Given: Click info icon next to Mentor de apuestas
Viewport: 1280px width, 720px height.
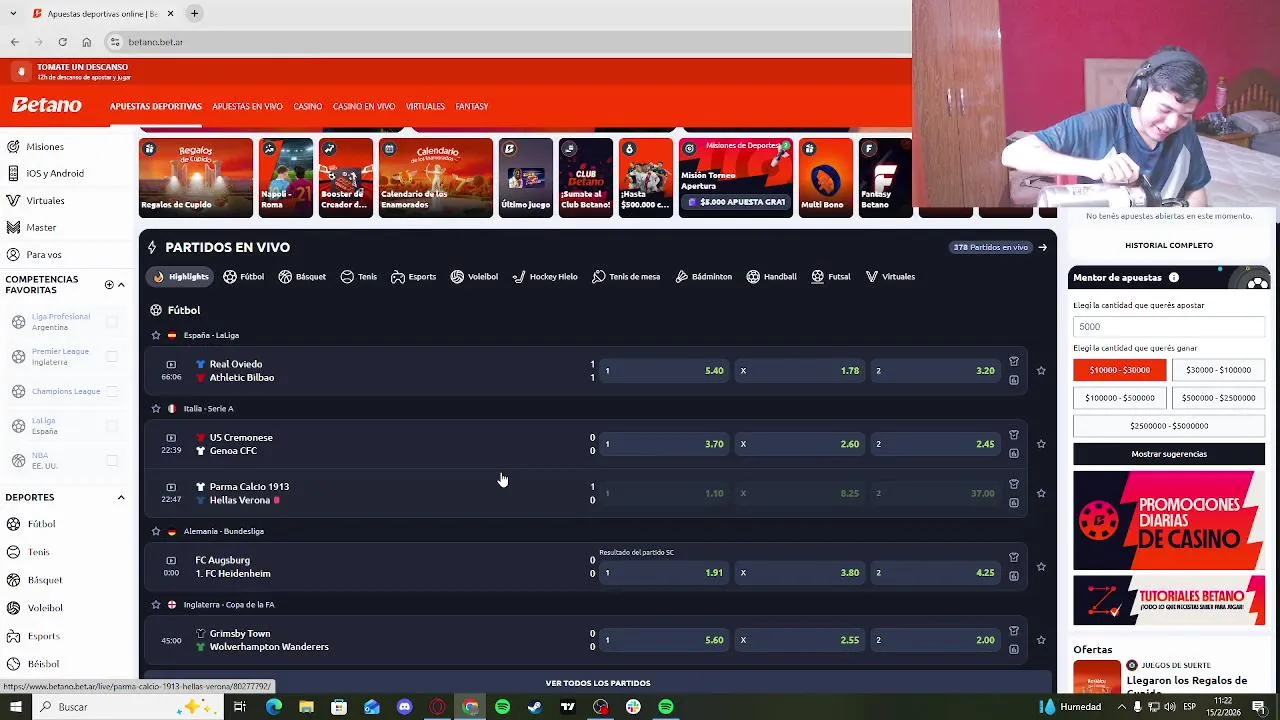Looking at the screenshot, I should (1174, 278).
